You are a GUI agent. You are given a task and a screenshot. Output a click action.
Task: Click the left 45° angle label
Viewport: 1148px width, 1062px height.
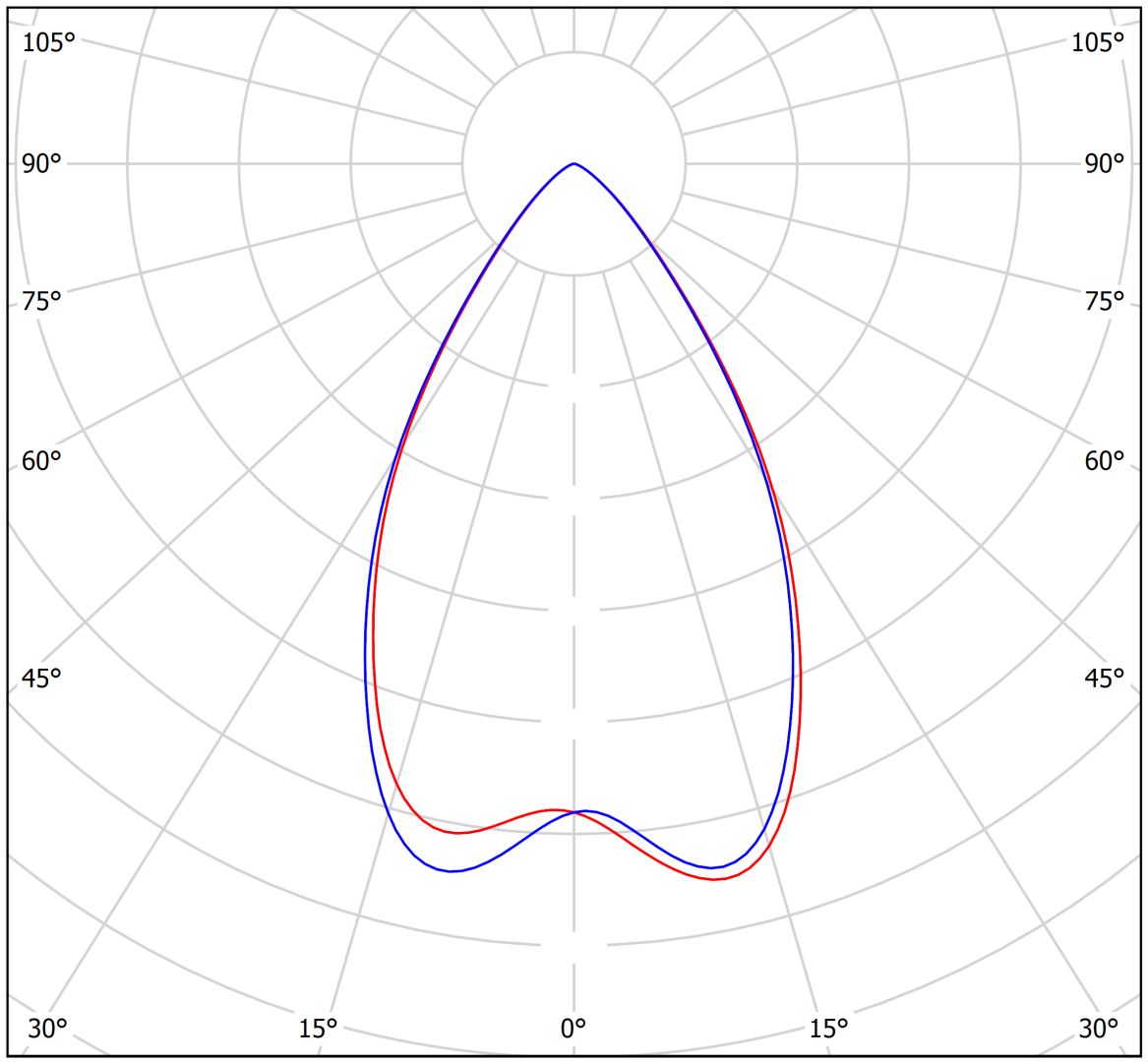pos(41,678)
